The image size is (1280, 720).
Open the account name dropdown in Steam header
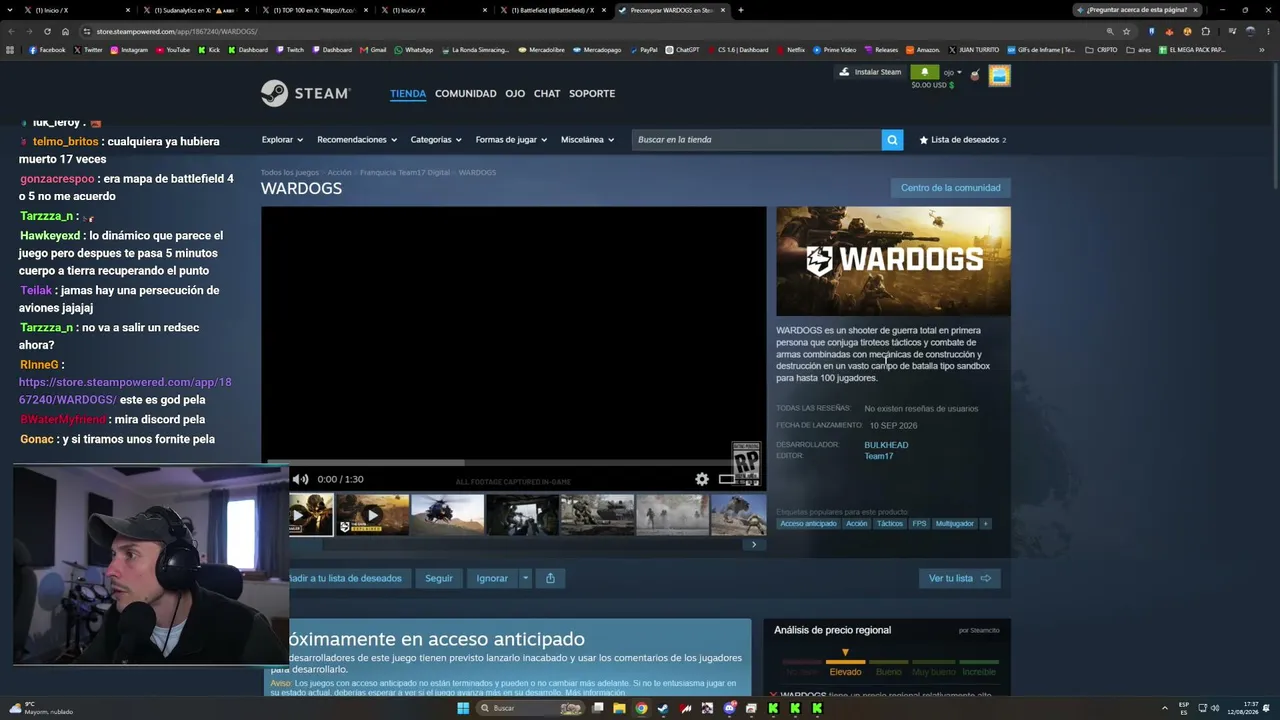click(953, 72)
